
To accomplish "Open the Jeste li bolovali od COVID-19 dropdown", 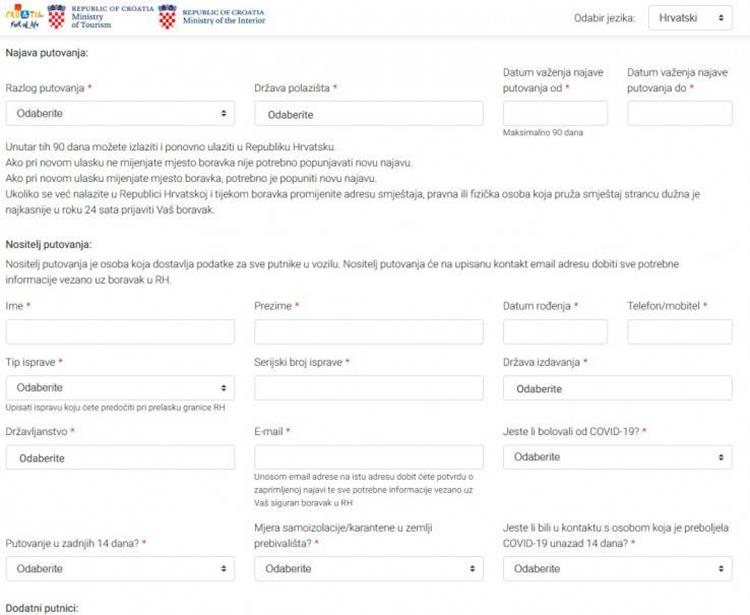I will pyautogui.click(x=617, y=457).
